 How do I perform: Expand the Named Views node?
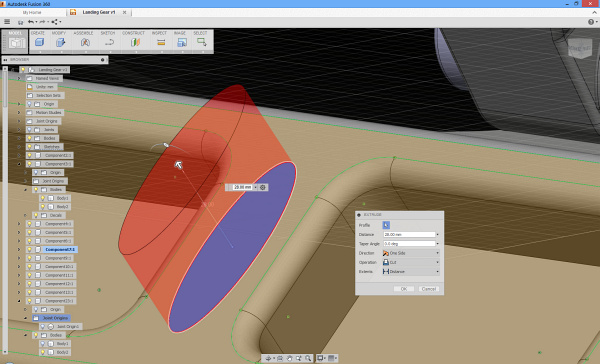19,78
